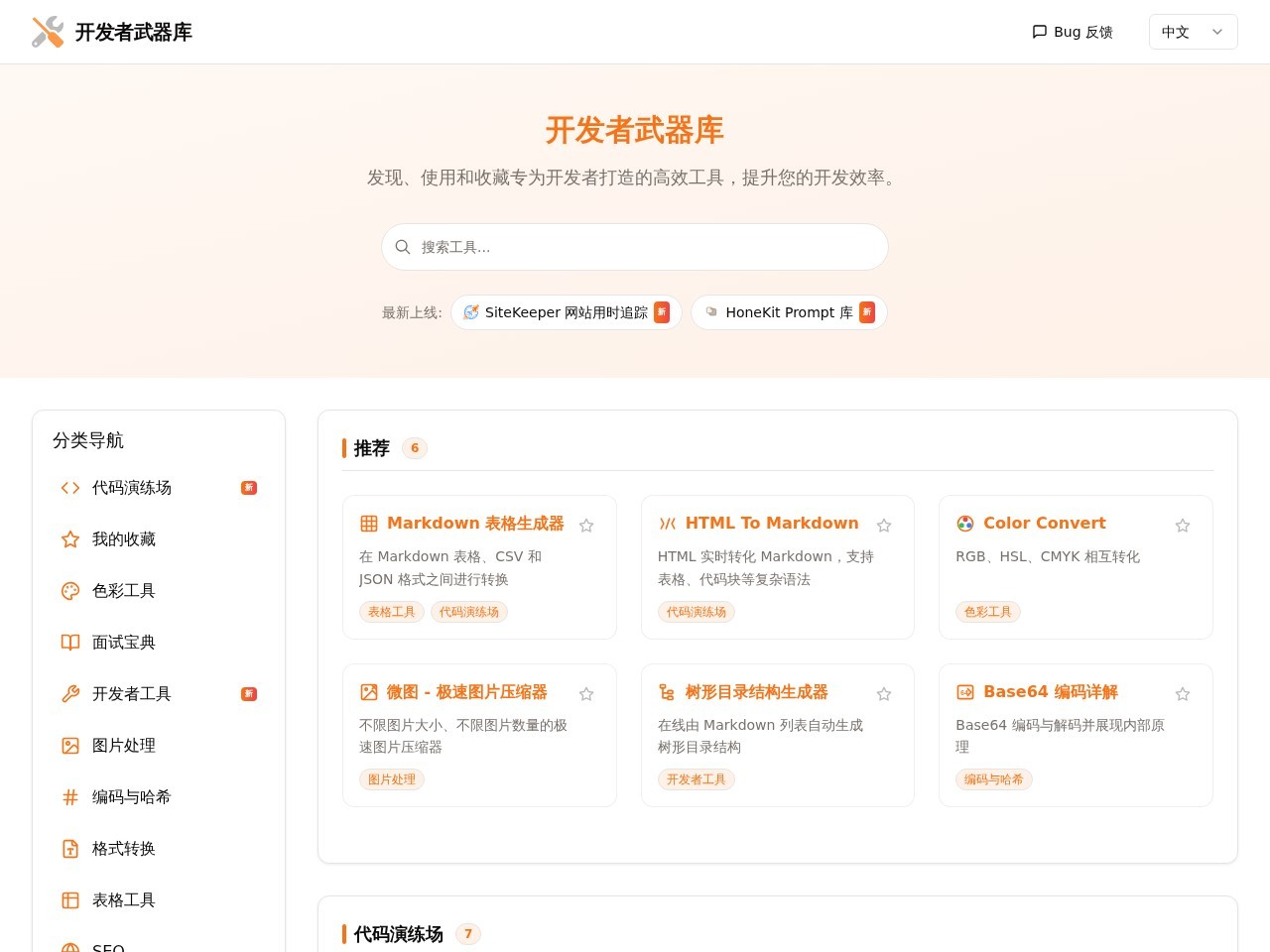Click 色彩工具 tag on Color Convert card
The height and width of the screenshot is (952, 1270).
point(988,612)
